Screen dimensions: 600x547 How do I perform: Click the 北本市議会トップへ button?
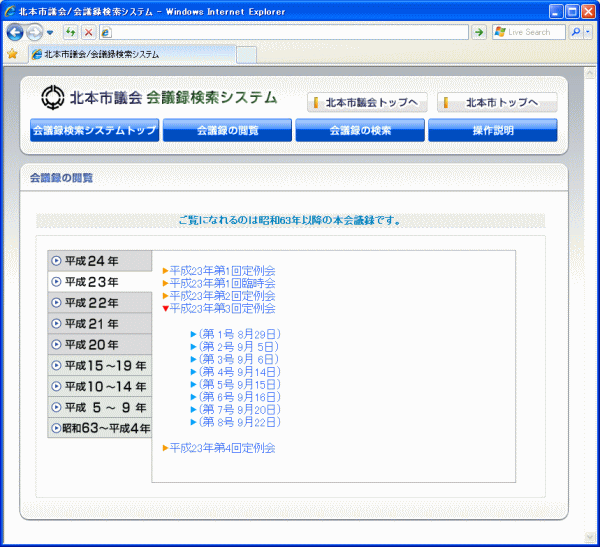[367, 103]
